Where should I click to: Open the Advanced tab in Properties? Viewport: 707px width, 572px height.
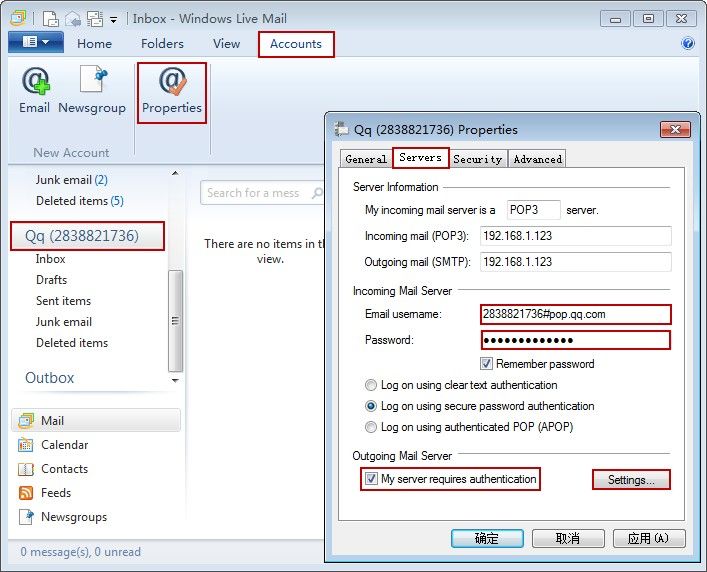(x=537, y=159)
